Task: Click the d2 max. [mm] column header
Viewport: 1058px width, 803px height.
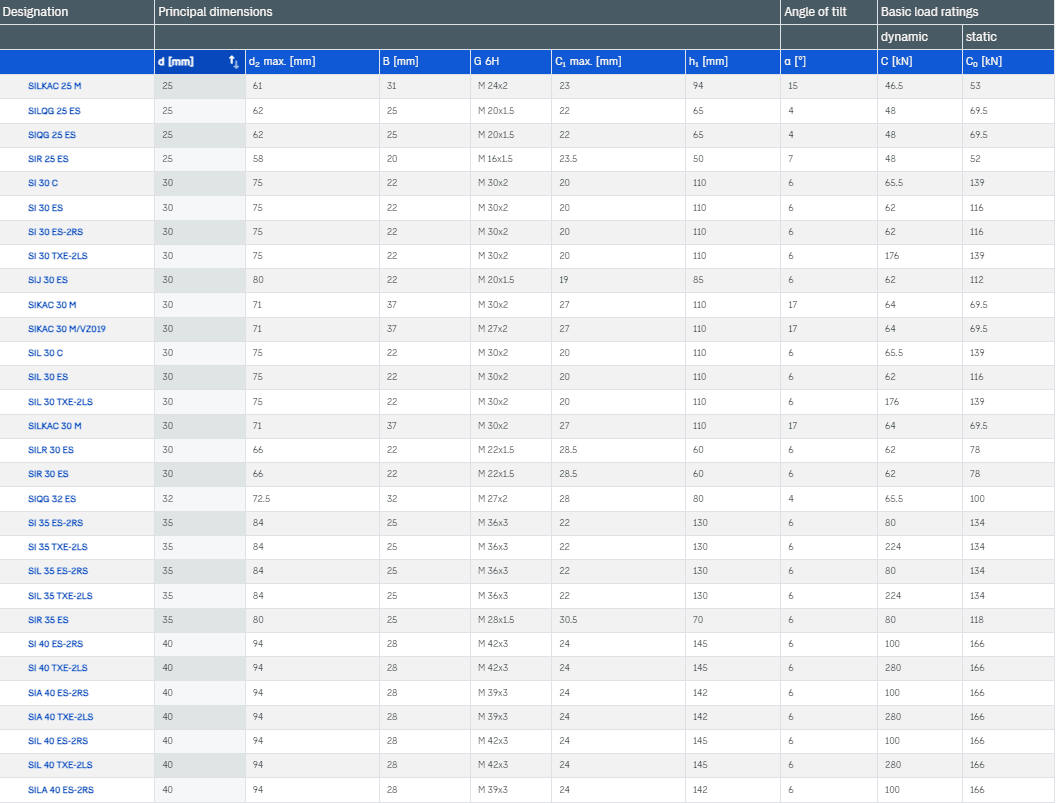Action: coord(282,62)
